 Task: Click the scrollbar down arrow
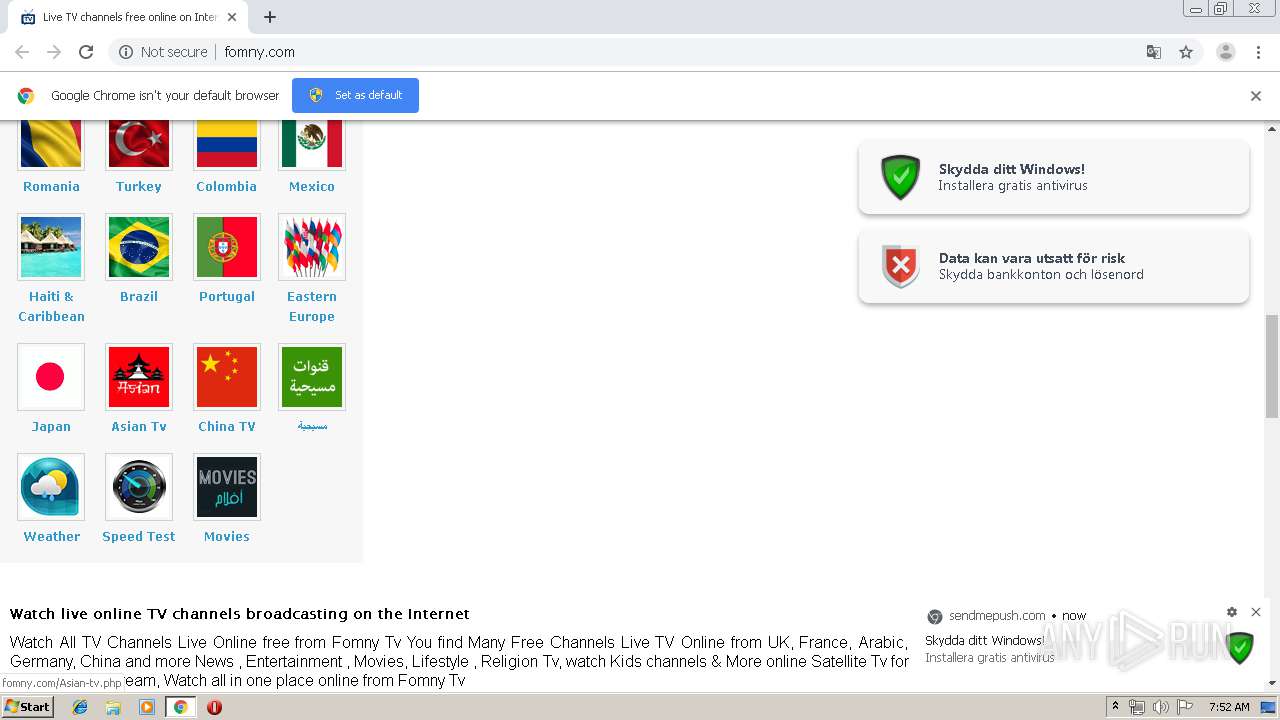(1272, 683)
